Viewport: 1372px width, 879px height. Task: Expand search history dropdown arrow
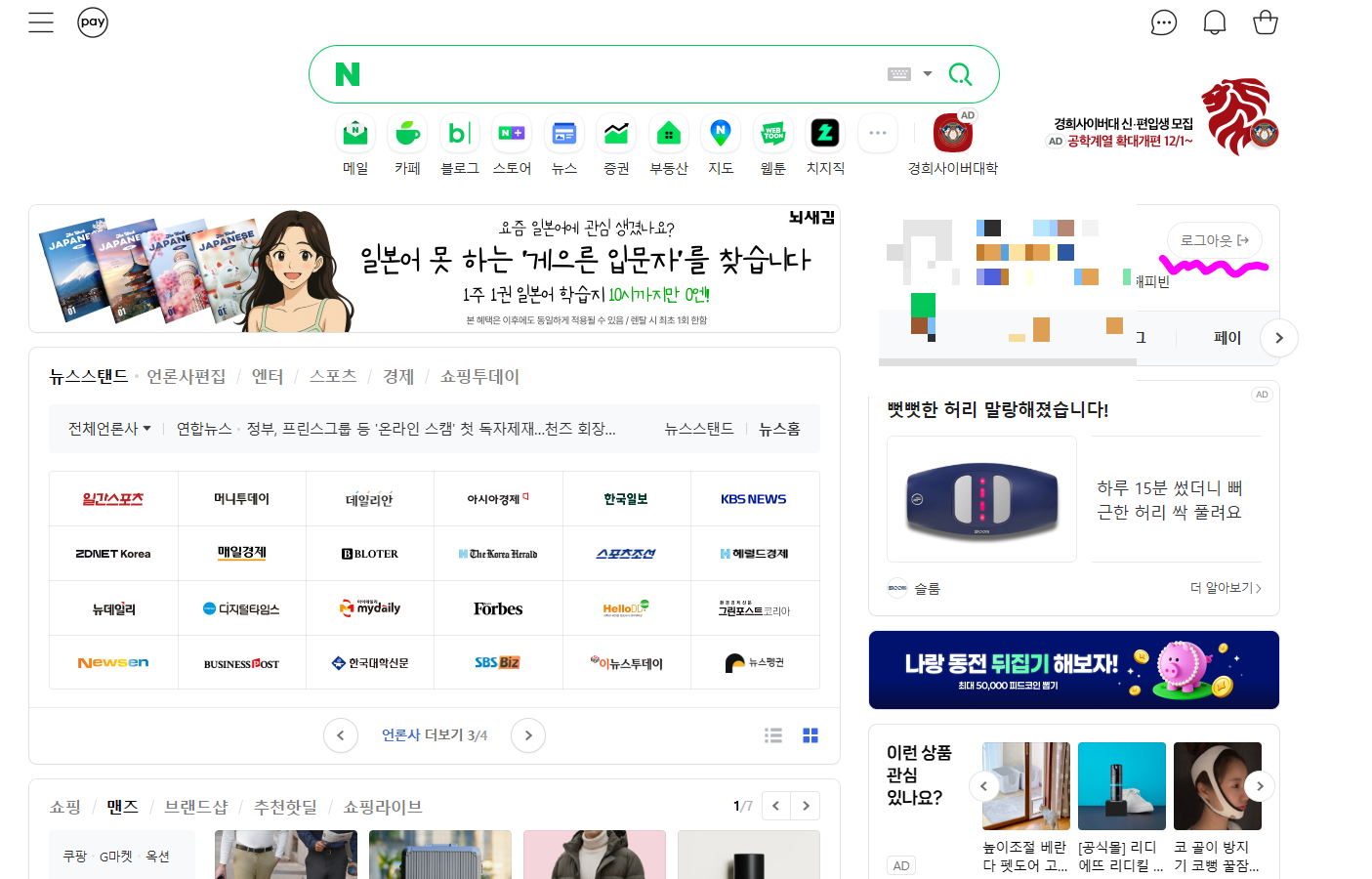[x=928, y=74]
